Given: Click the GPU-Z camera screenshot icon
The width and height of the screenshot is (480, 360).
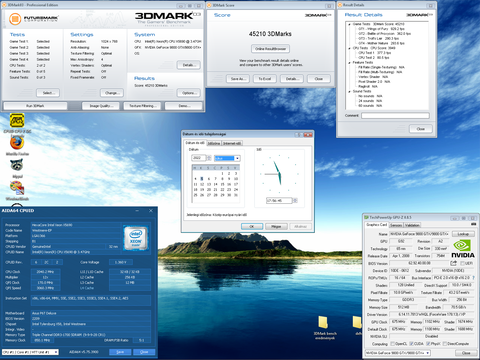Looking at the screenshot, I should pyautogui.click(x=472, y=224).
